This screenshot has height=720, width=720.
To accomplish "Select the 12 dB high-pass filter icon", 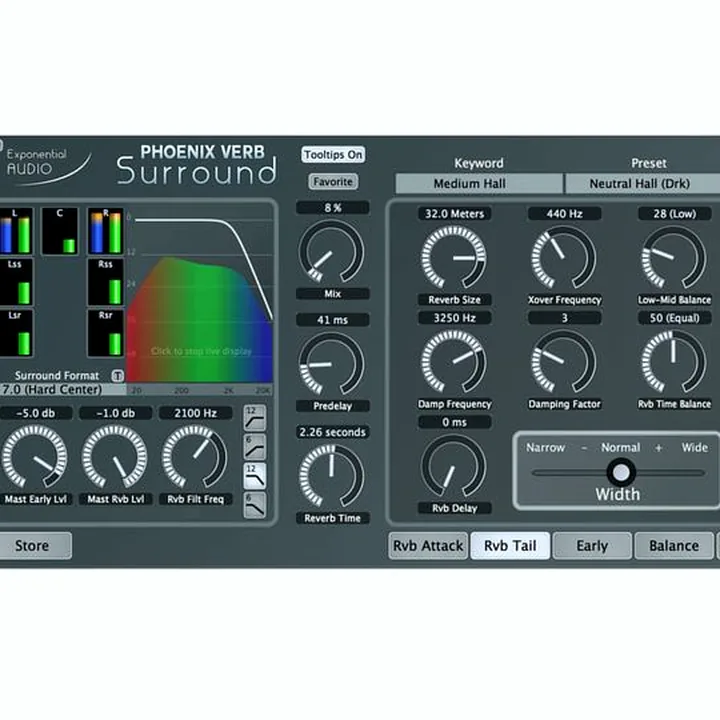I will pos(255,417).
